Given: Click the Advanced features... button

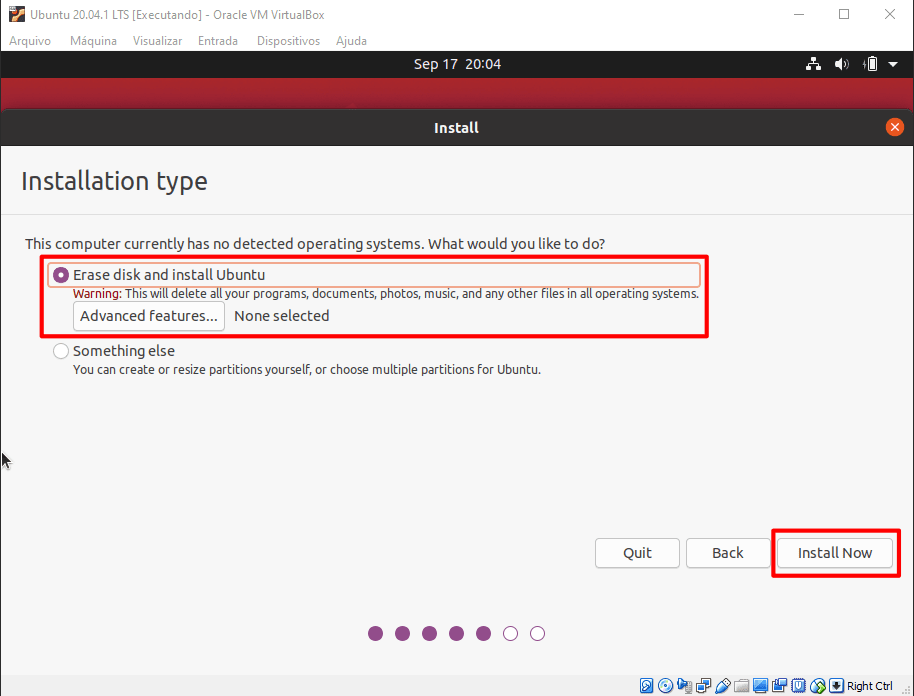Looking at the screenshot, I should pyautogui.click(x=149, y=316).
